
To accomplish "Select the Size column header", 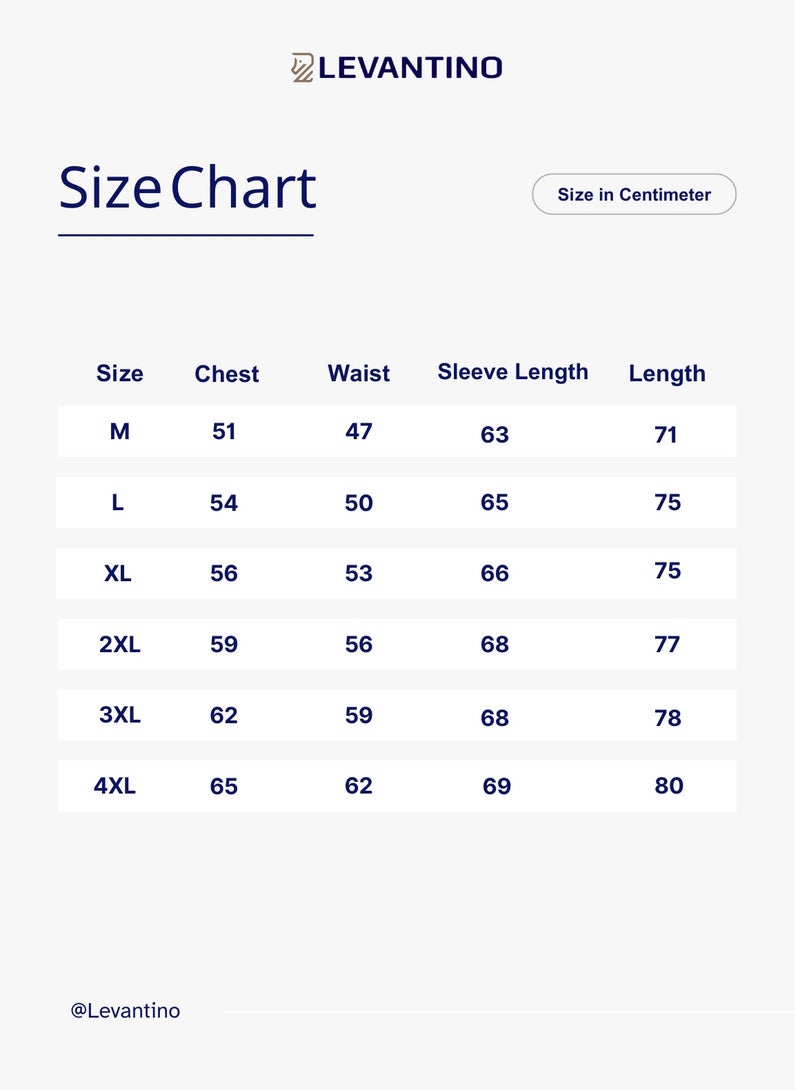I will [119, 374].
